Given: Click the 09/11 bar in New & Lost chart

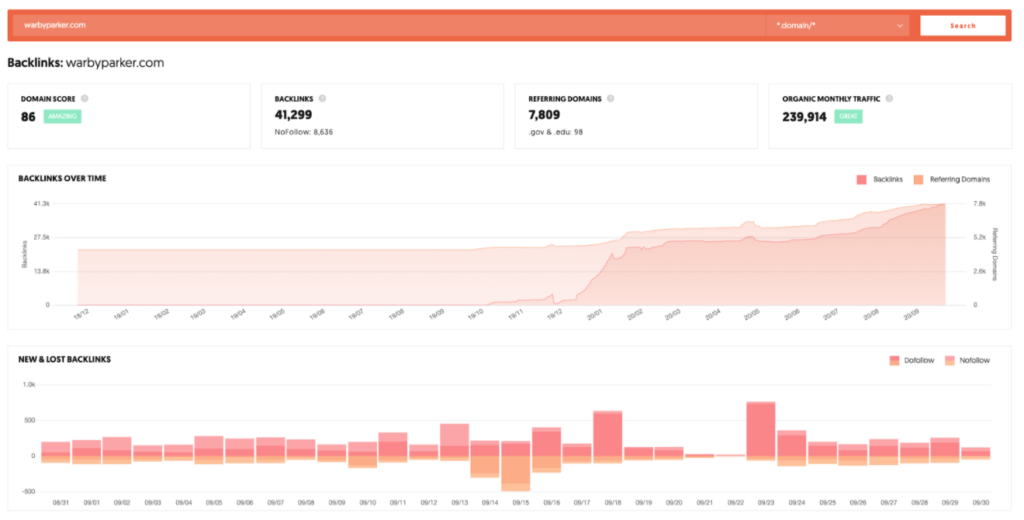Looking at the screenshot, I should [393, 447].
